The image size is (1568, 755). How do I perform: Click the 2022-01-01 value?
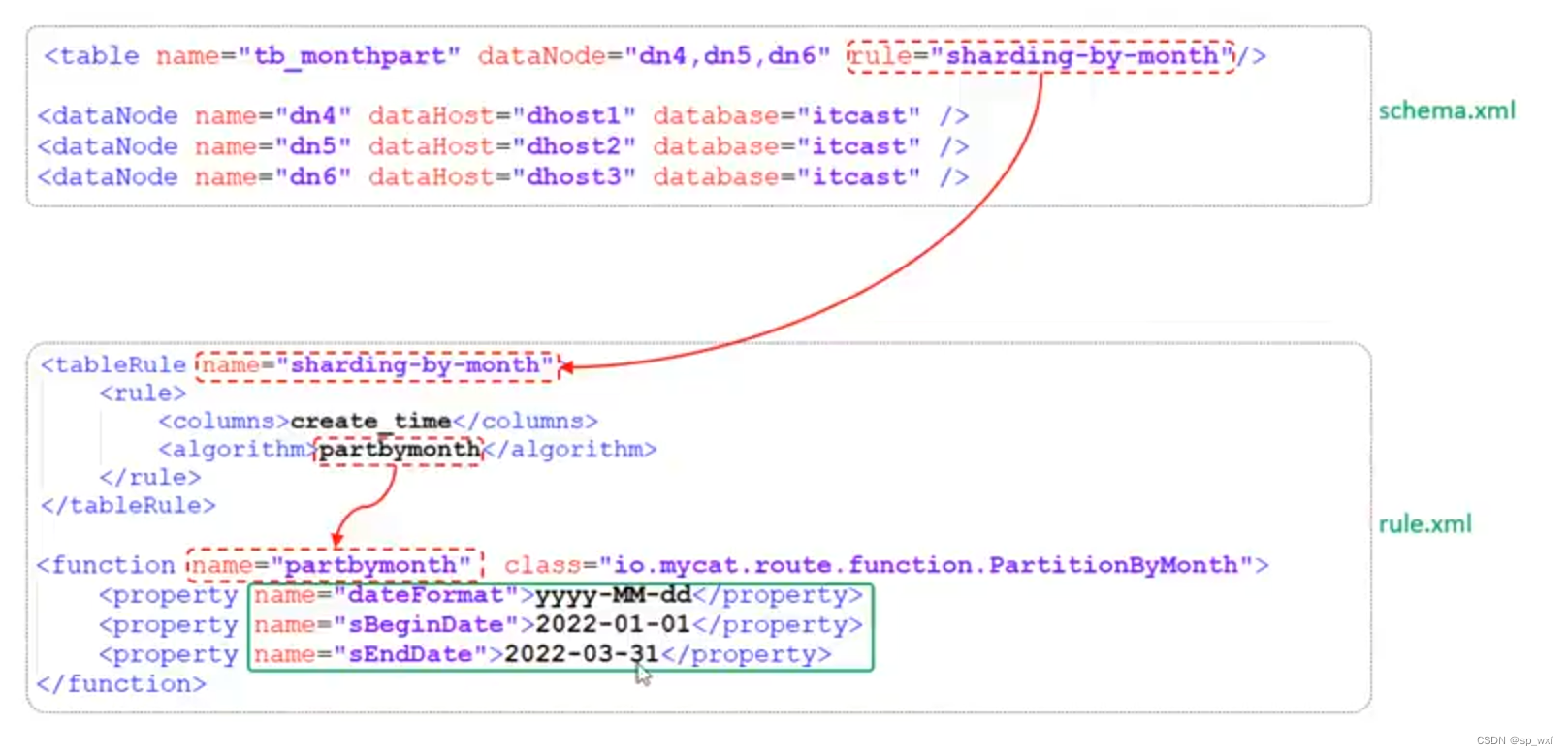point(614,625)
